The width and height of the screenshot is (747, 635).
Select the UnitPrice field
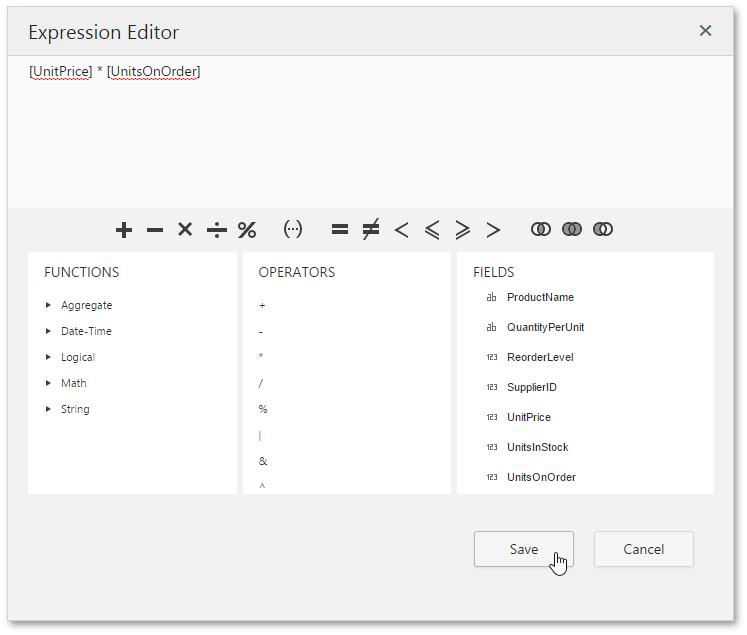coord(529,417)
